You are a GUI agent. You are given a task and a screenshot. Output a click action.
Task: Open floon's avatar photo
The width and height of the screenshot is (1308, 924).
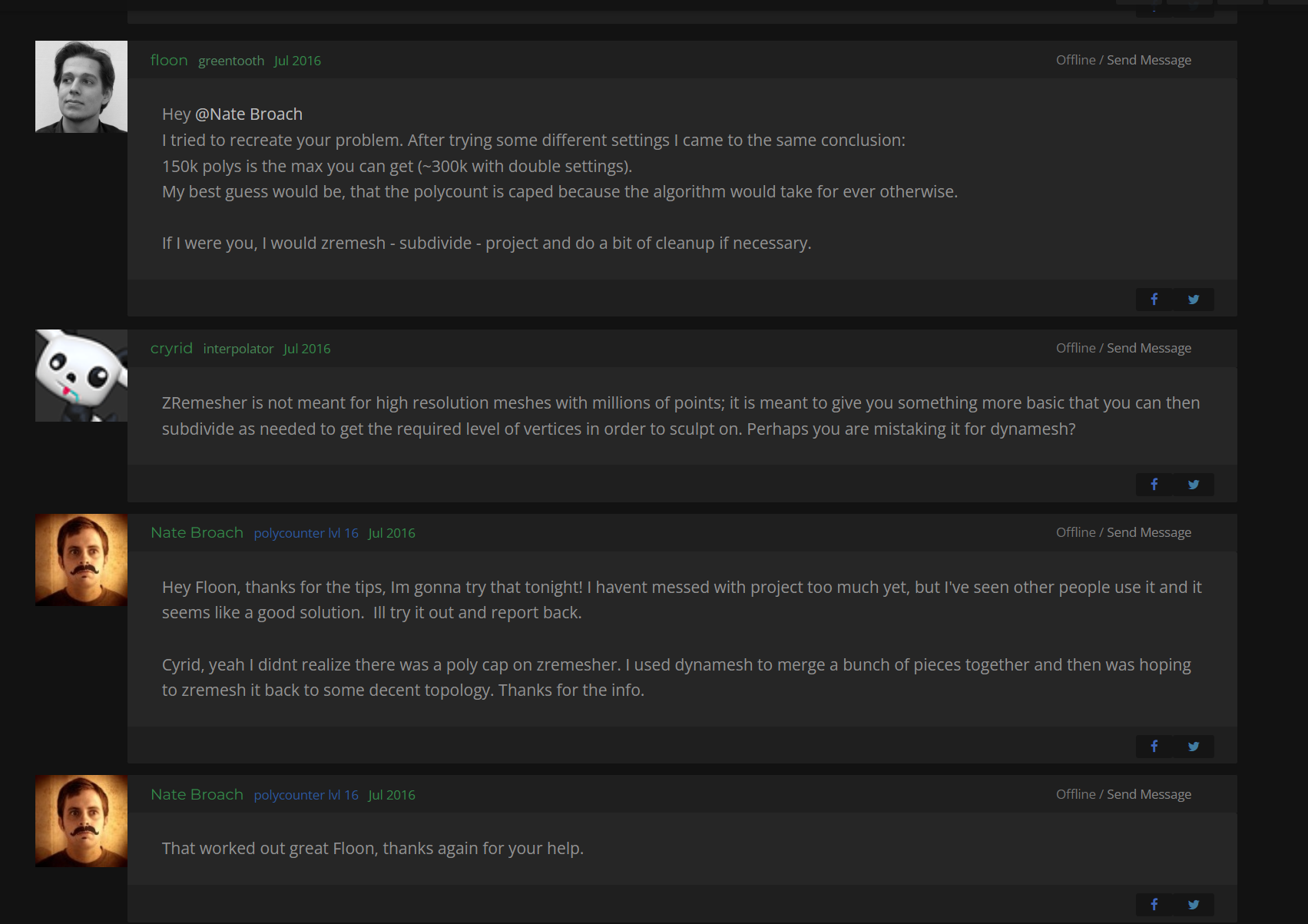click(x=81, y=87)
